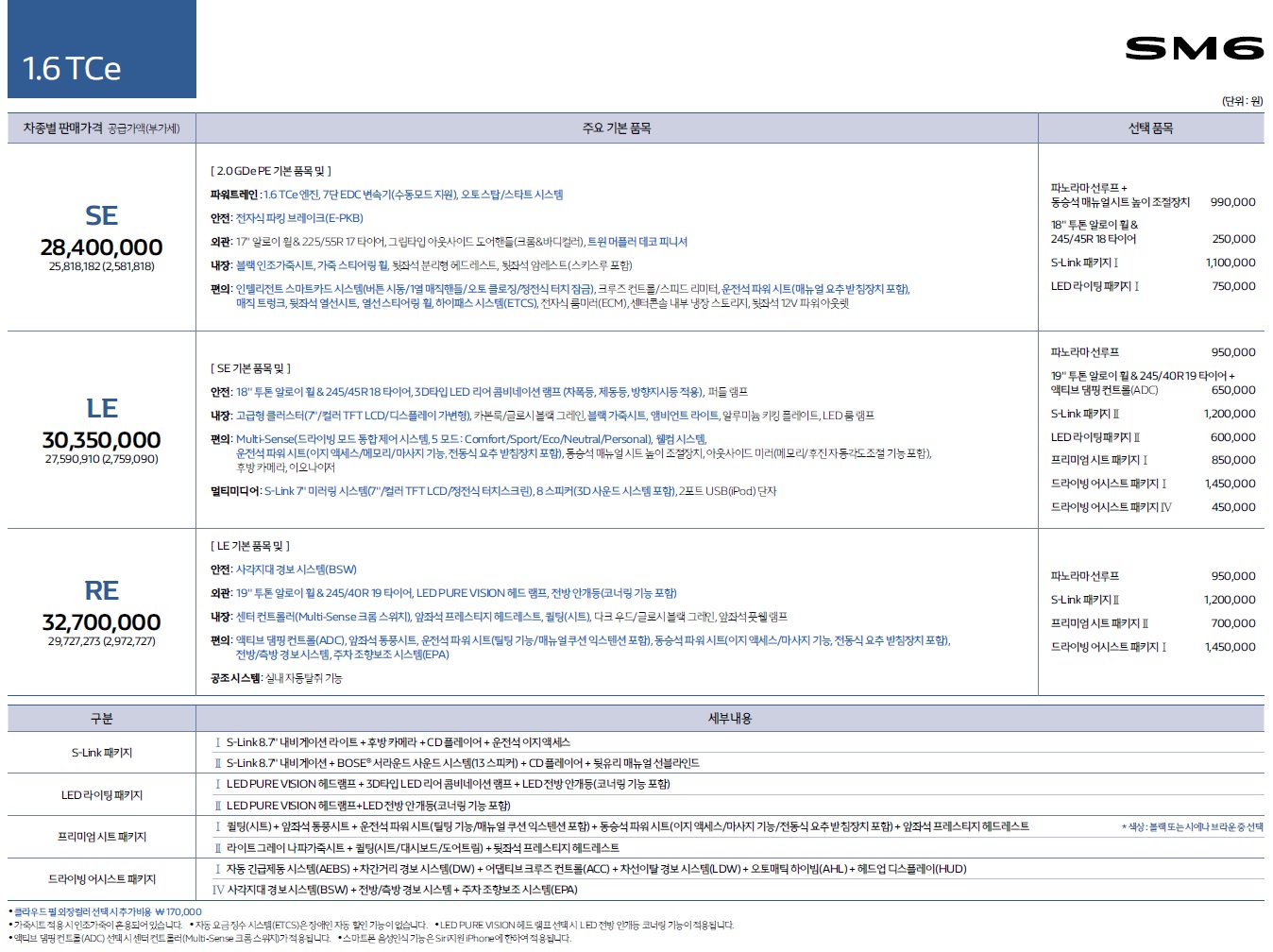Click the '(단위 : 원)' unit note
The width and height of the screenshot is (1273, 952).
pyautogui.click(x=1242, y=101)
